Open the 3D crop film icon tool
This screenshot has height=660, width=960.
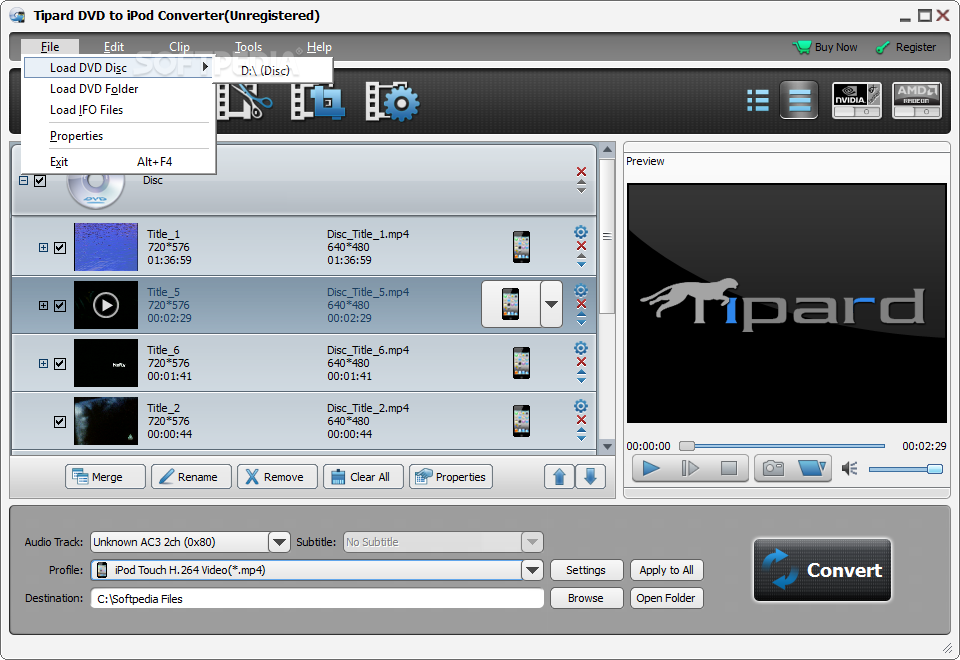pyautogui.click(x=317, y=102)
